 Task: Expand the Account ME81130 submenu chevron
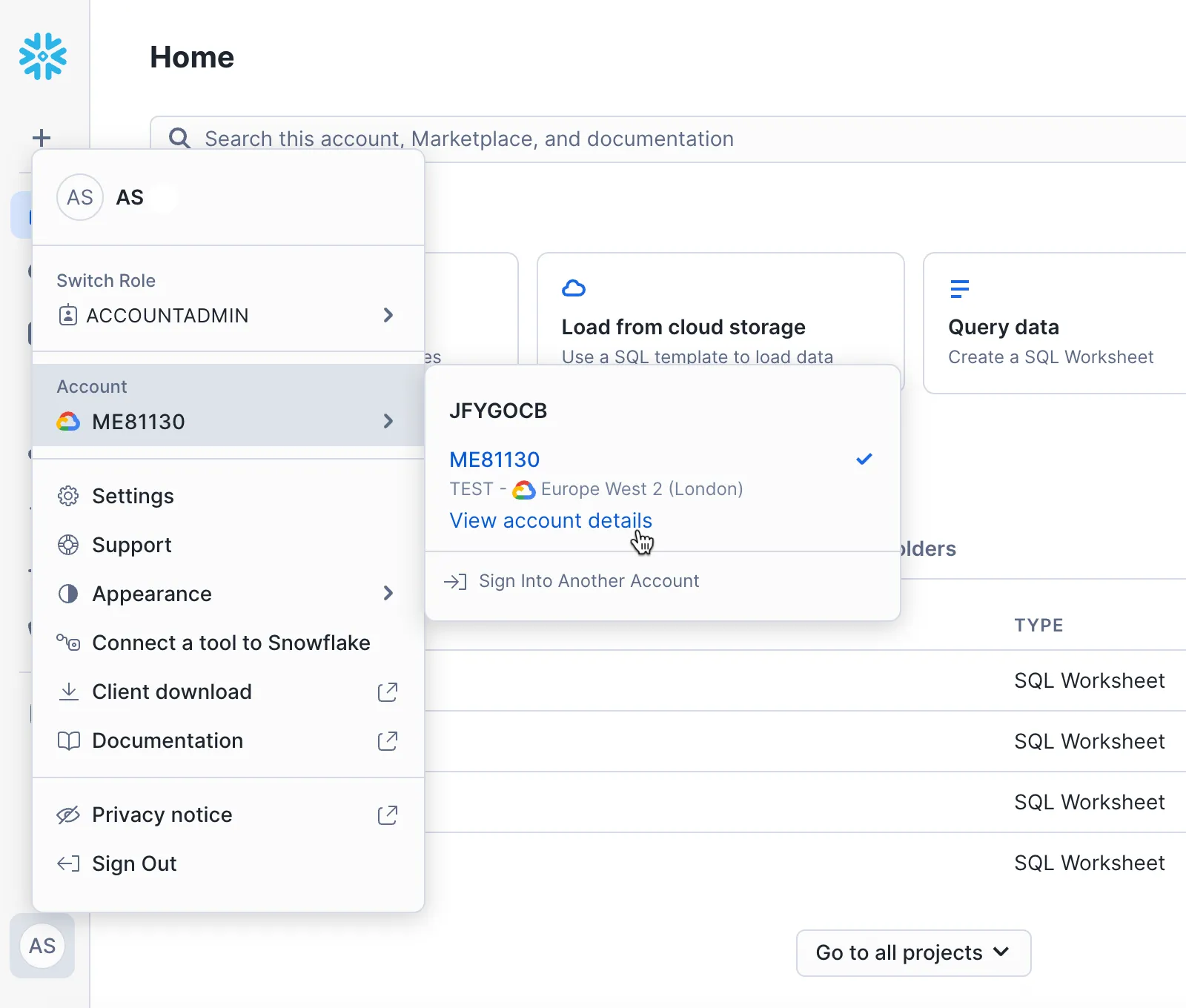click(x=388, y=421)
